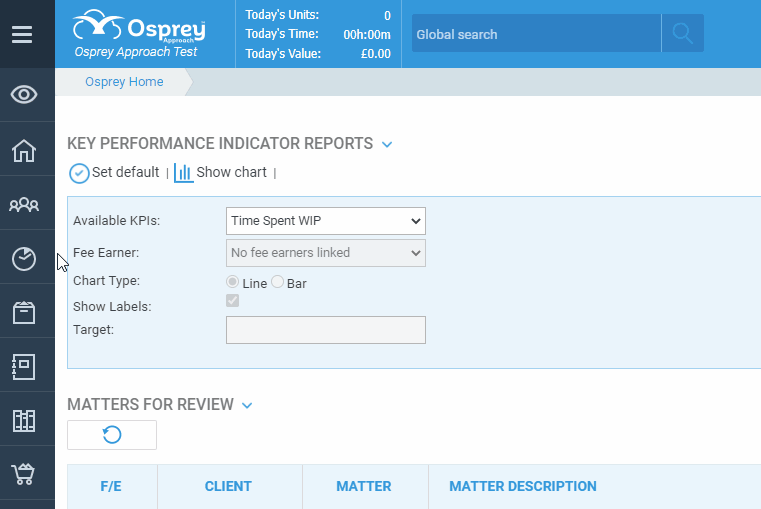Image resolution: width=761 pixels, height=509 pixels.
Task: Select the Line chart type
Action: (x=232, y=282)
